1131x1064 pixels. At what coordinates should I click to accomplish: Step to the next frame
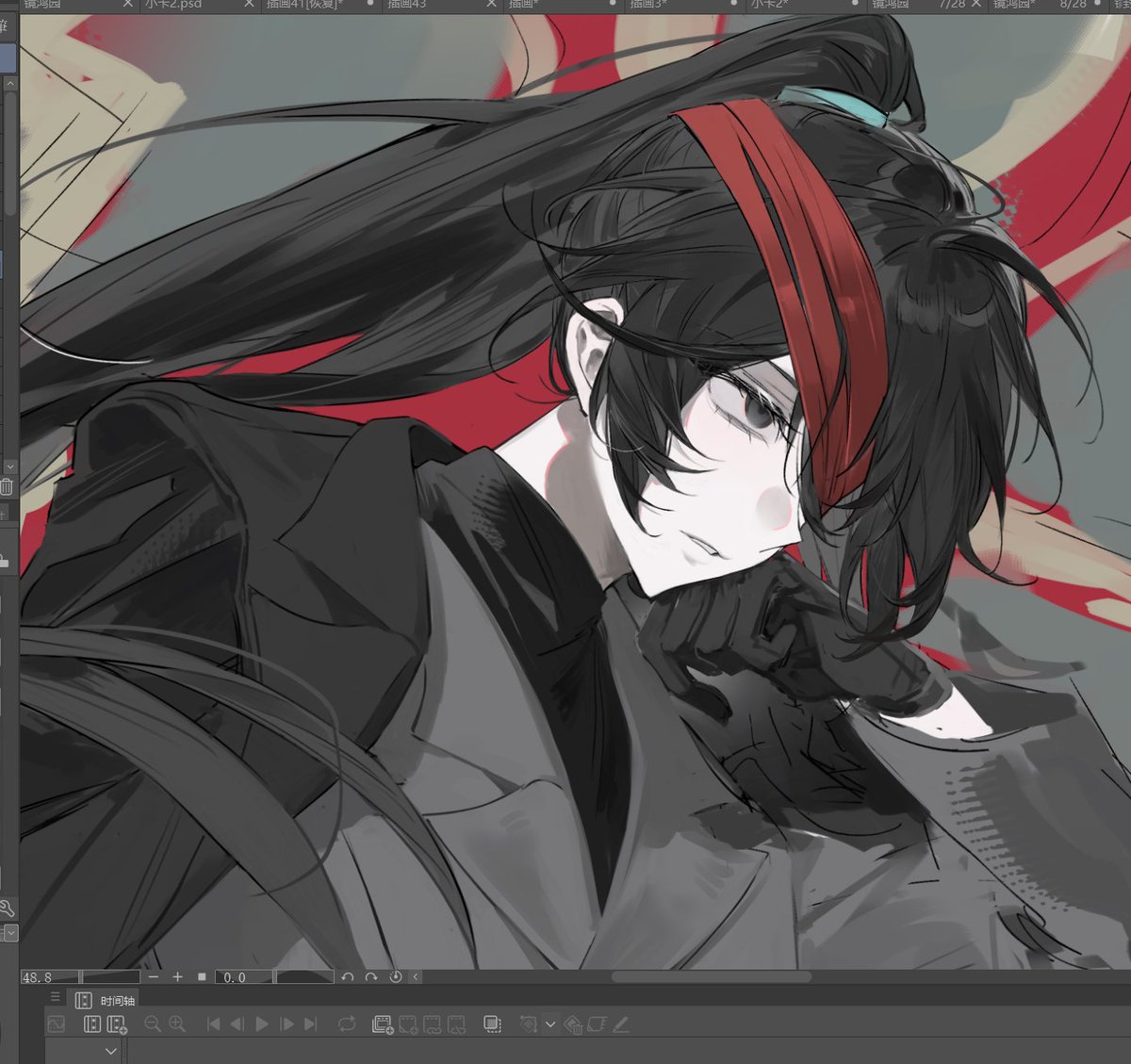pyautogui.click(x=287, y=1023)
